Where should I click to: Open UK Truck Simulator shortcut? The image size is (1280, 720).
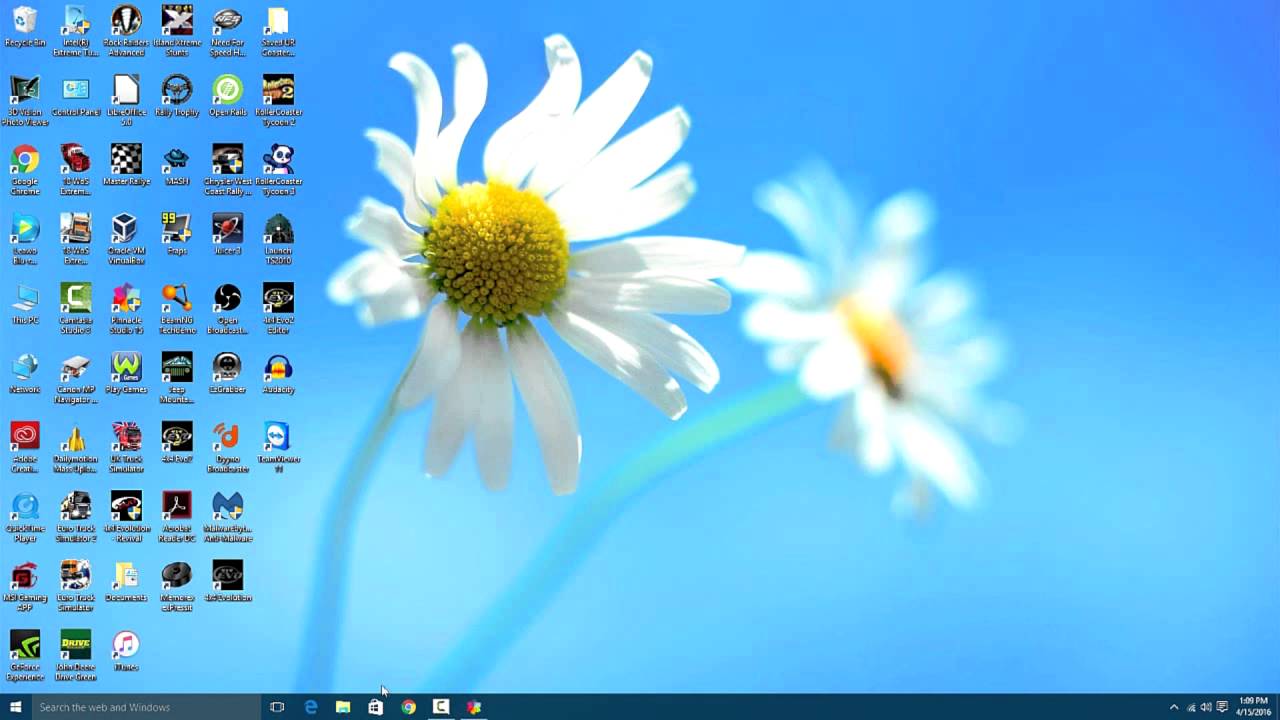pyautogui.click(x=126, y=447)
